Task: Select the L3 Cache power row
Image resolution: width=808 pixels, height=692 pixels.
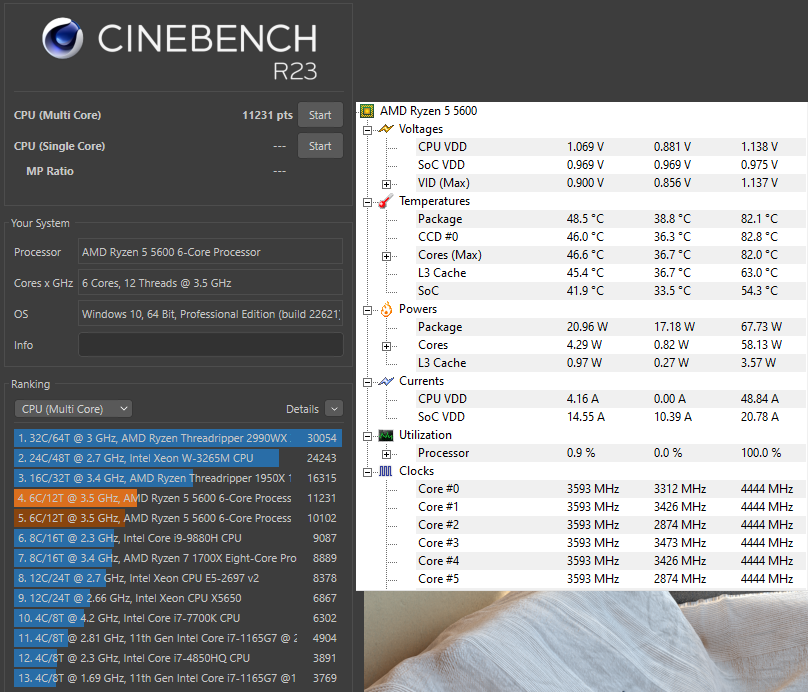Action: pyautogui.click(x=611, y=363)
